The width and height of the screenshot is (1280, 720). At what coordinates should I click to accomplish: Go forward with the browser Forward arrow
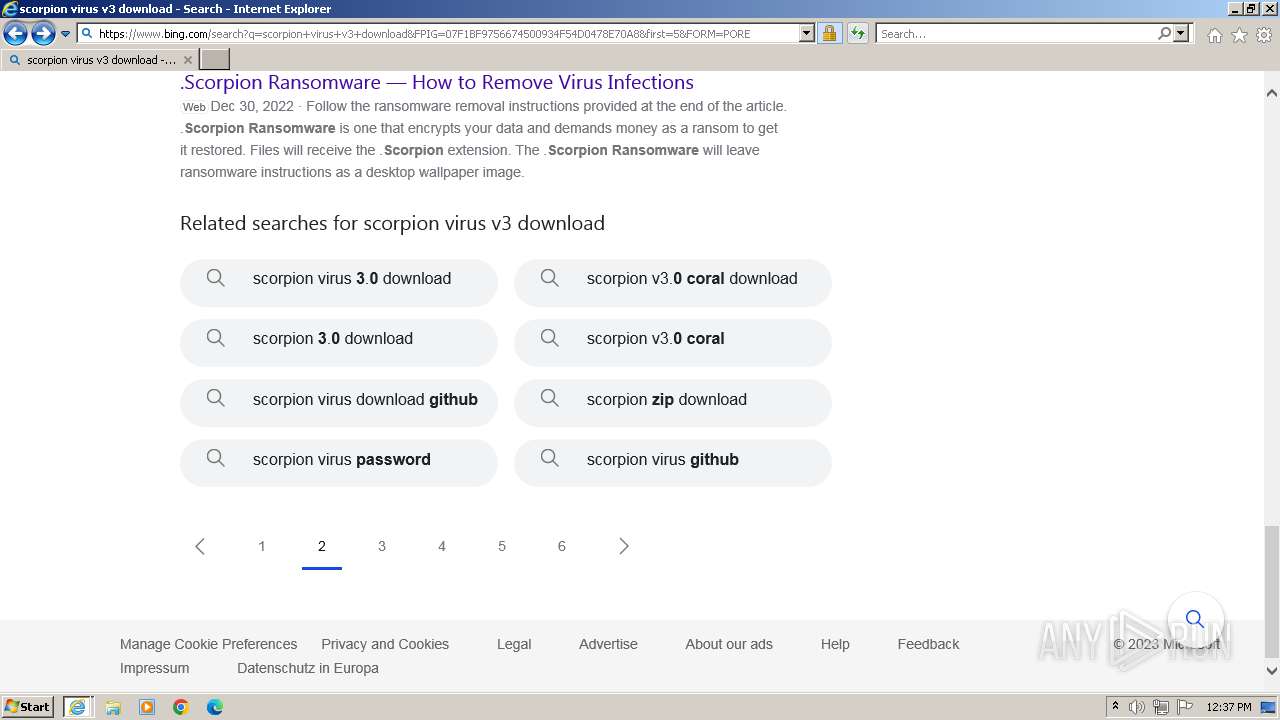[43, 34]
